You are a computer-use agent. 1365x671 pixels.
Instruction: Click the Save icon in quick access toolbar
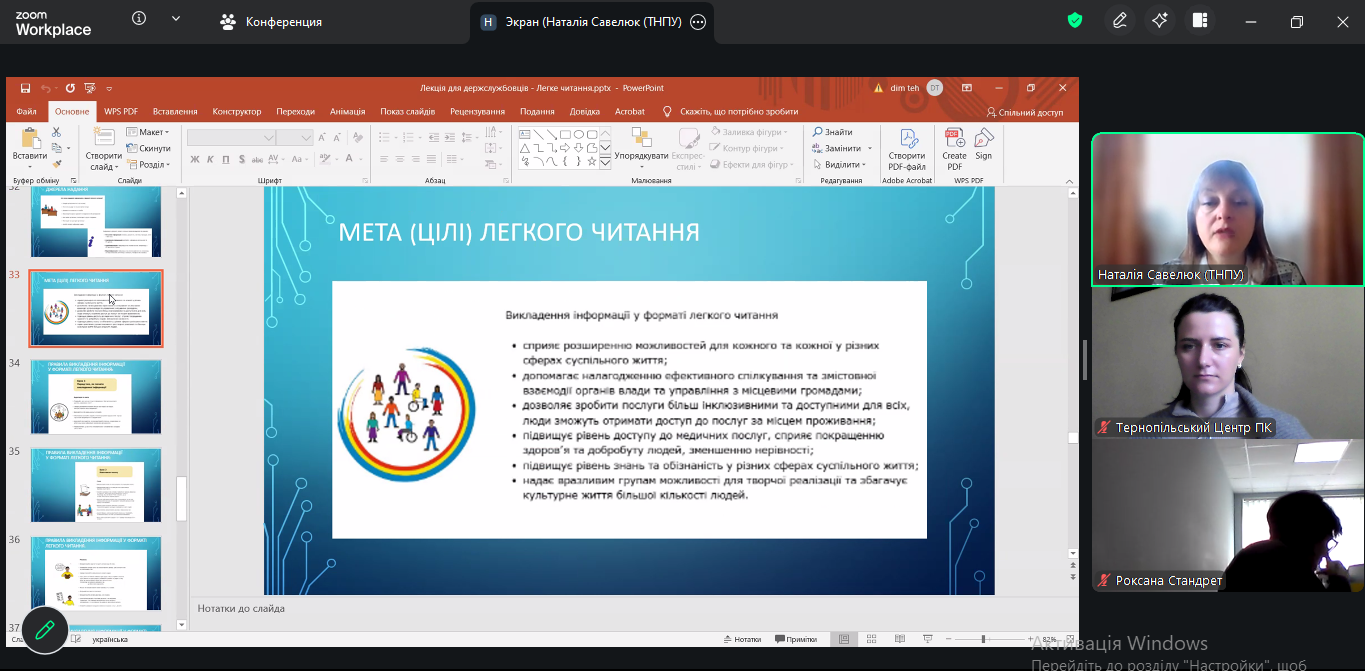(x=25, y=88)
